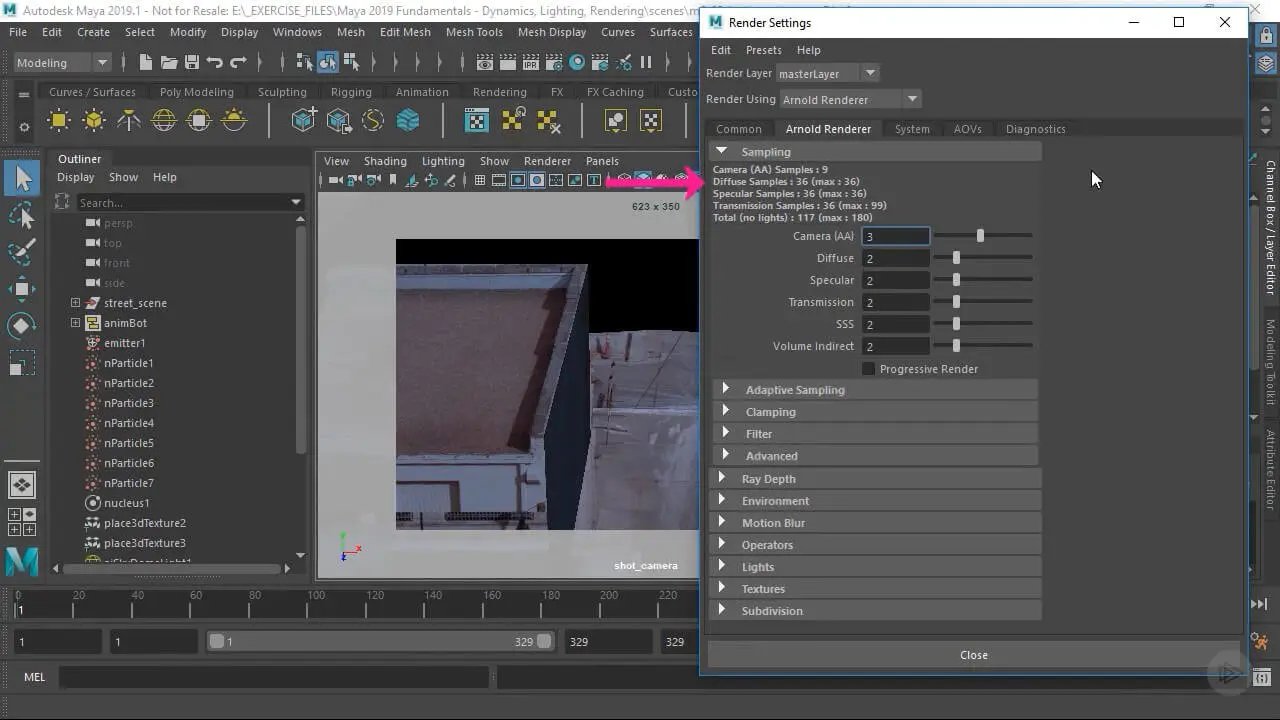The image size is (1280, 720).
Task: Expand the street_scene node in Outliner
Action: click(x=75, y=303)
